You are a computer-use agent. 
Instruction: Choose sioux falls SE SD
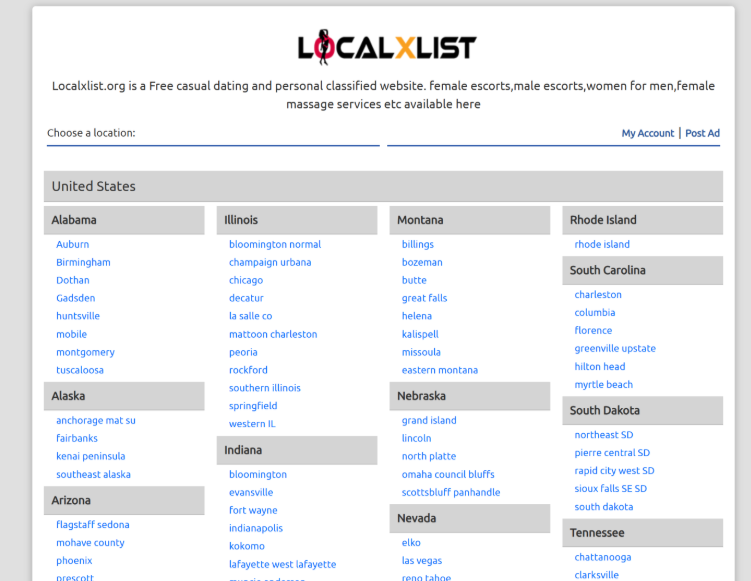click(x=611, y=489)
